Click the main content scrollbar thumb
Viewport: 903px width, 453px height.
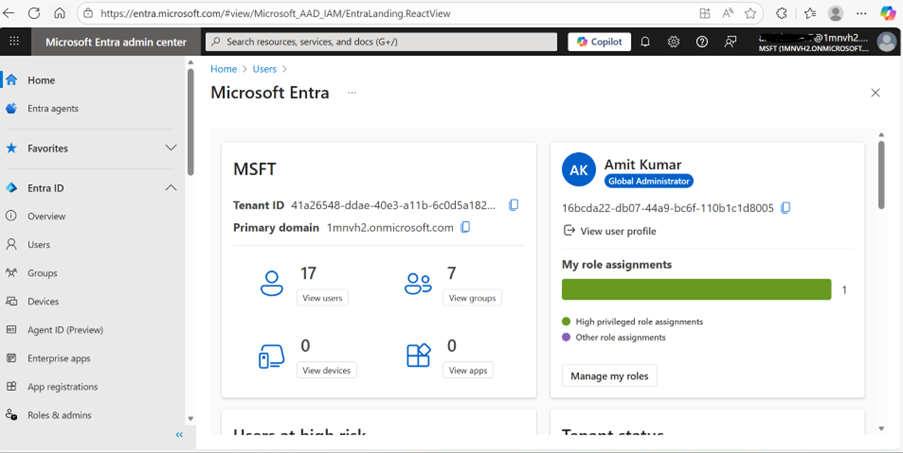(x=881, y=174)
